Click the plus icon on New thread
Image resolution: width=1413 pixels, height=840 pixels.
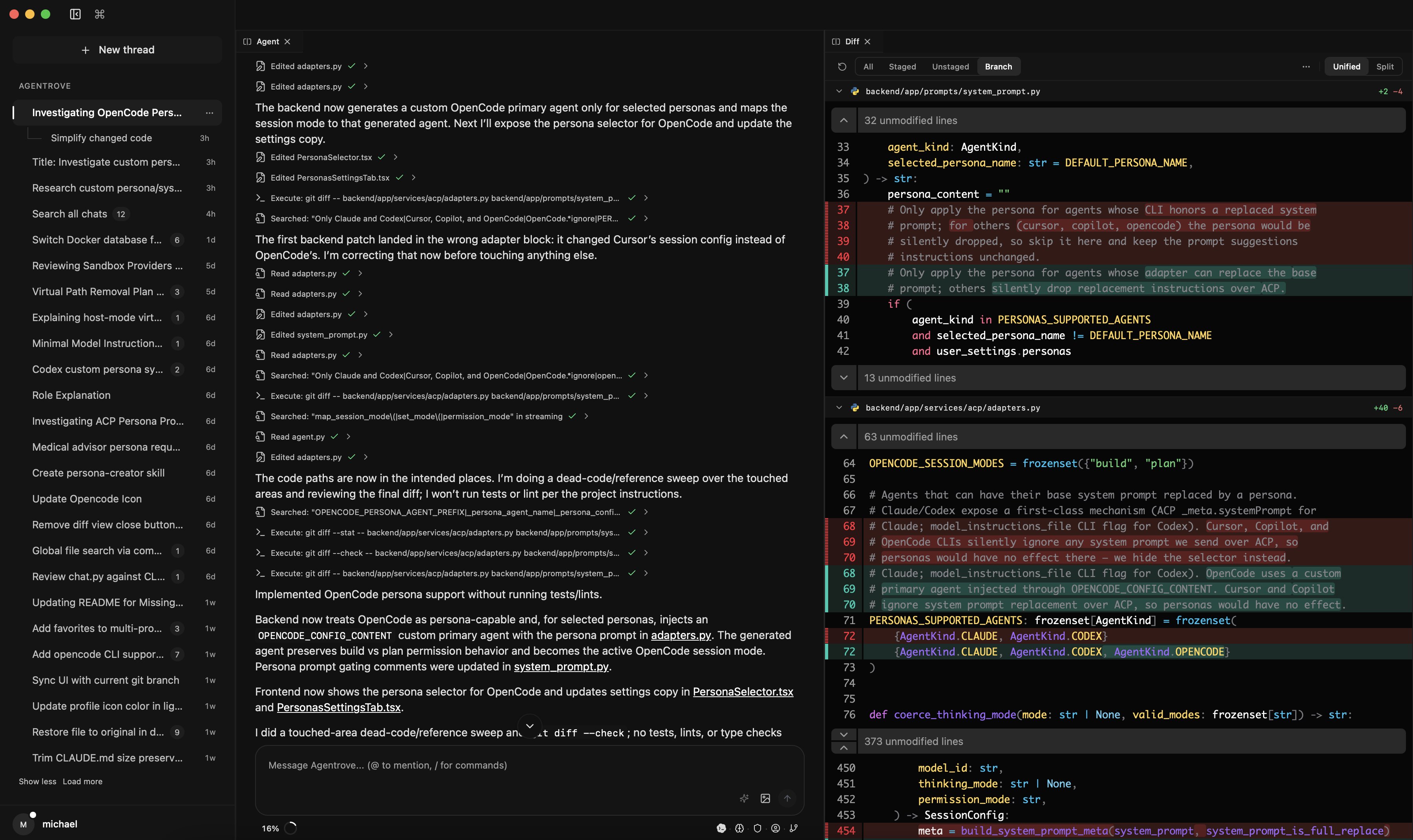(86, 50)
